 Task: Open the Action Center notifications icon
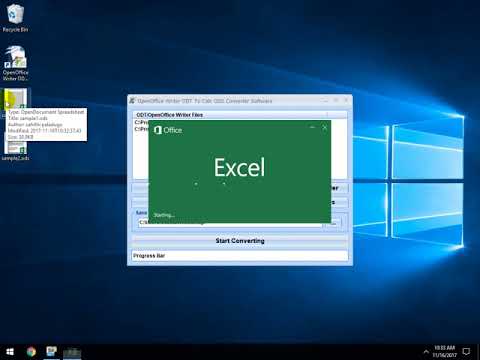tap(466, 352)
